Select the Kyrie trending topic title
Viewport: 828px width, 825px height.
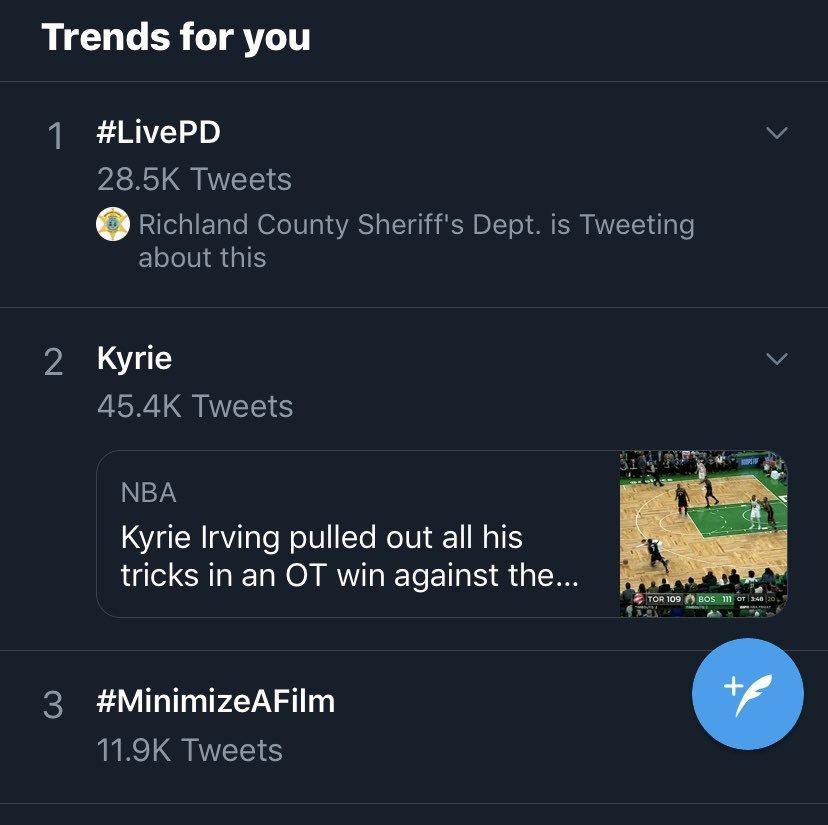tap(135, 359)
